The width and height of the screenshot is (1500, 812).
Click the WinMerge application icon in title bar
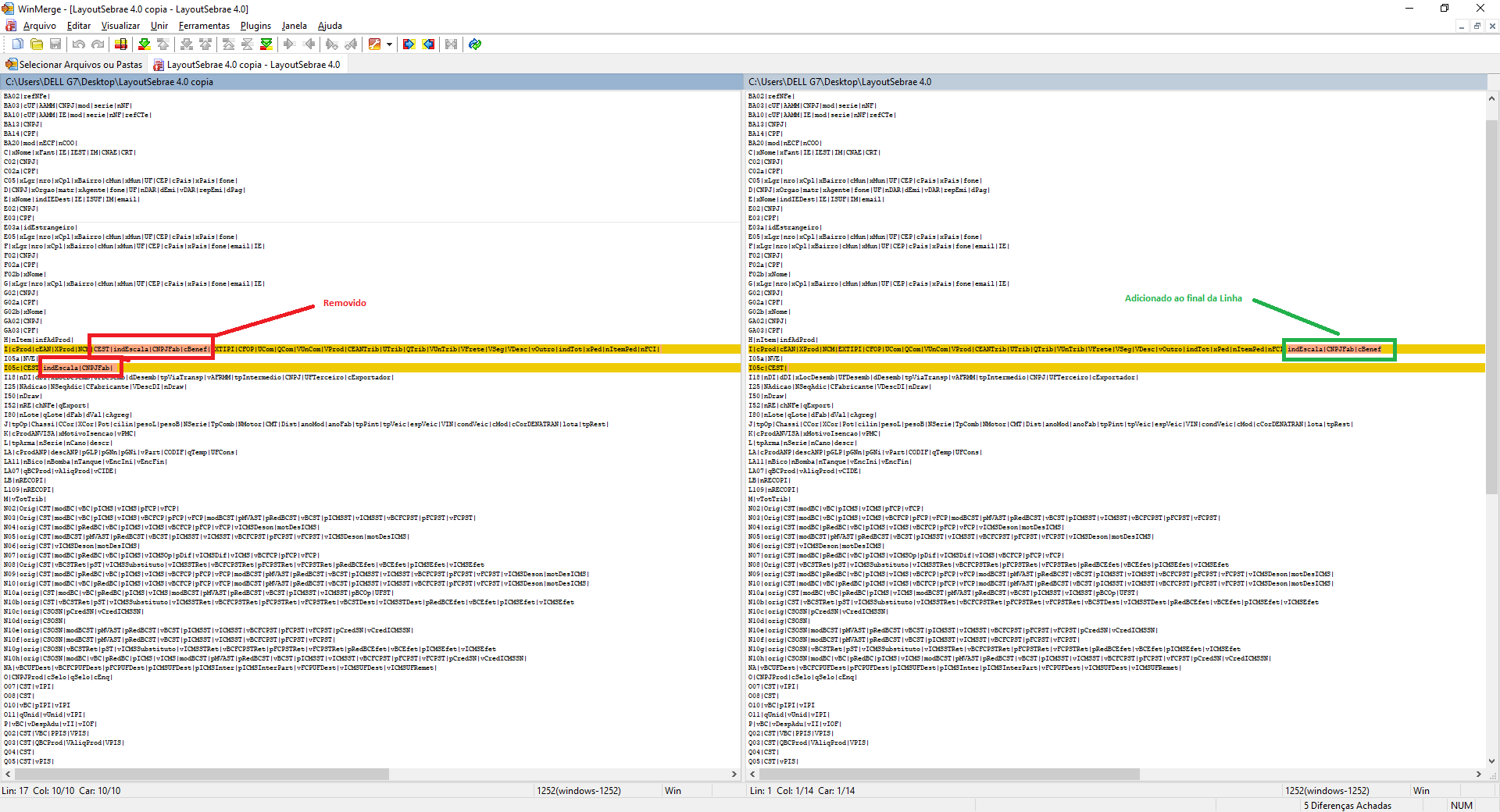click(x=8, y=9)
